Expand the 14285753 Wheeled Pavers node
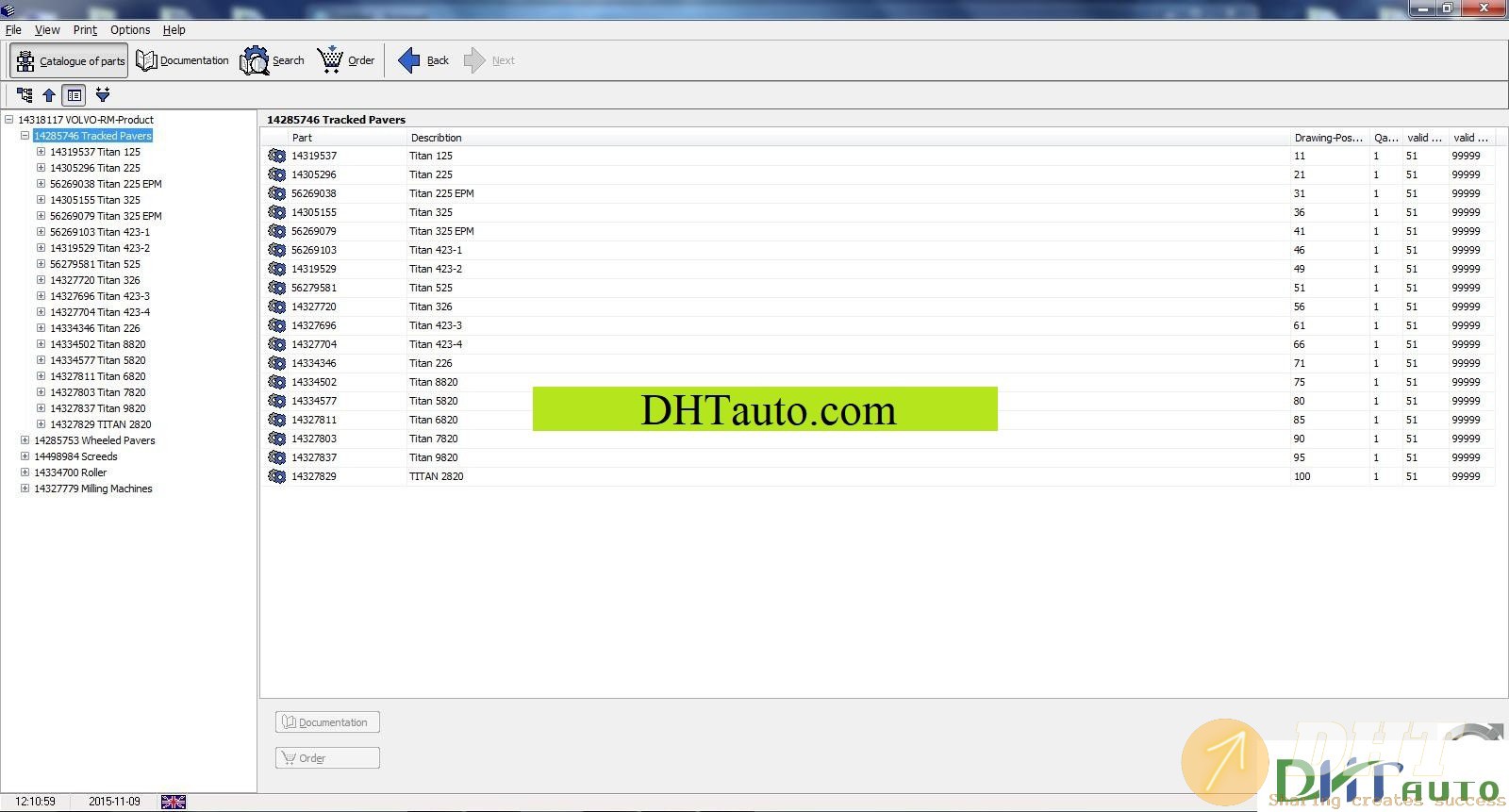 coord(25,440)
